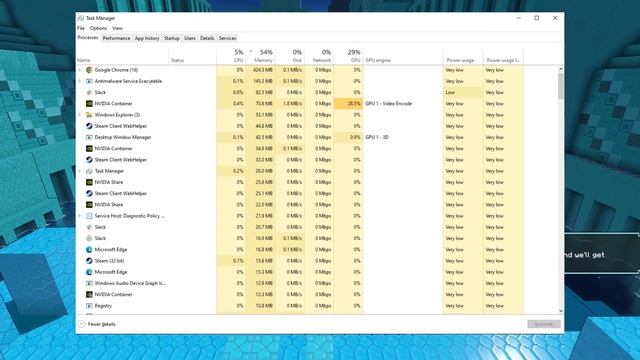This screenshot has width=640, height=360.
Task: Click the process list scrollbar thumb
Action: pos(560,86)
